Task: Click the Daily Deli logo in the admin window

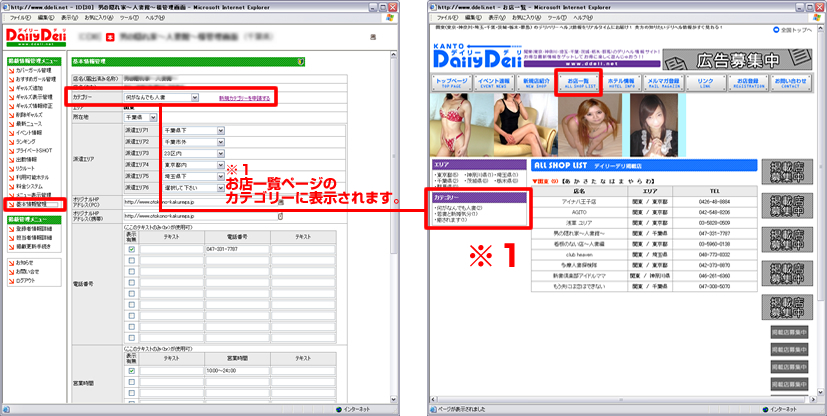Action: [35, 37]
